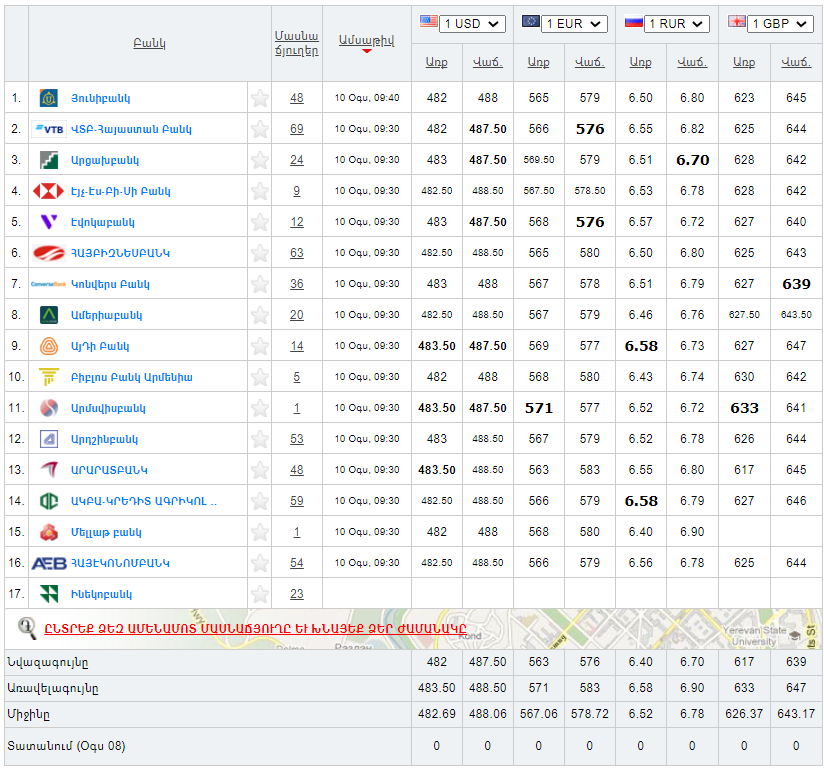Sort by the Ամսաթիվ date column header
Viewport: 824px width, 768px height.
click(x=366, y=40)
